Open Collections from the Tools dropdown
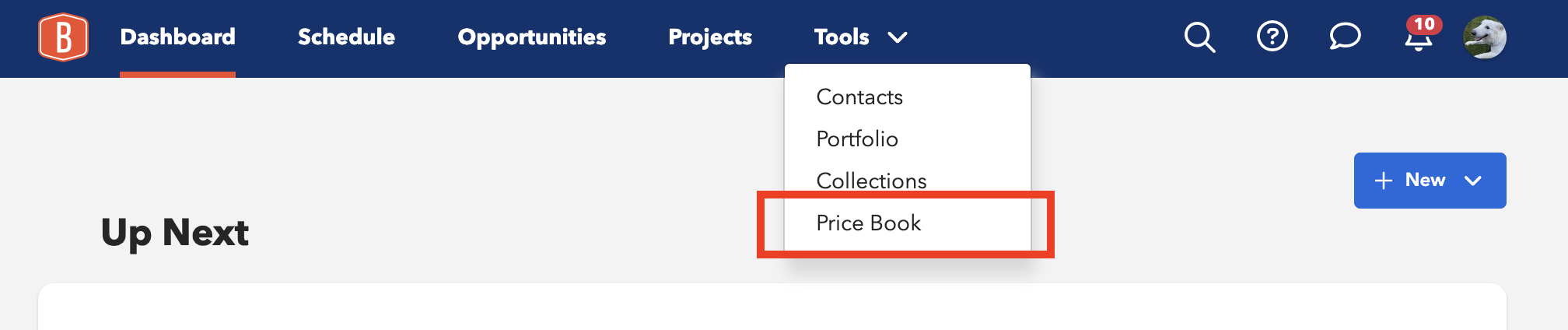This screenshot has width=1568, height=330. [x=871, y=181]
